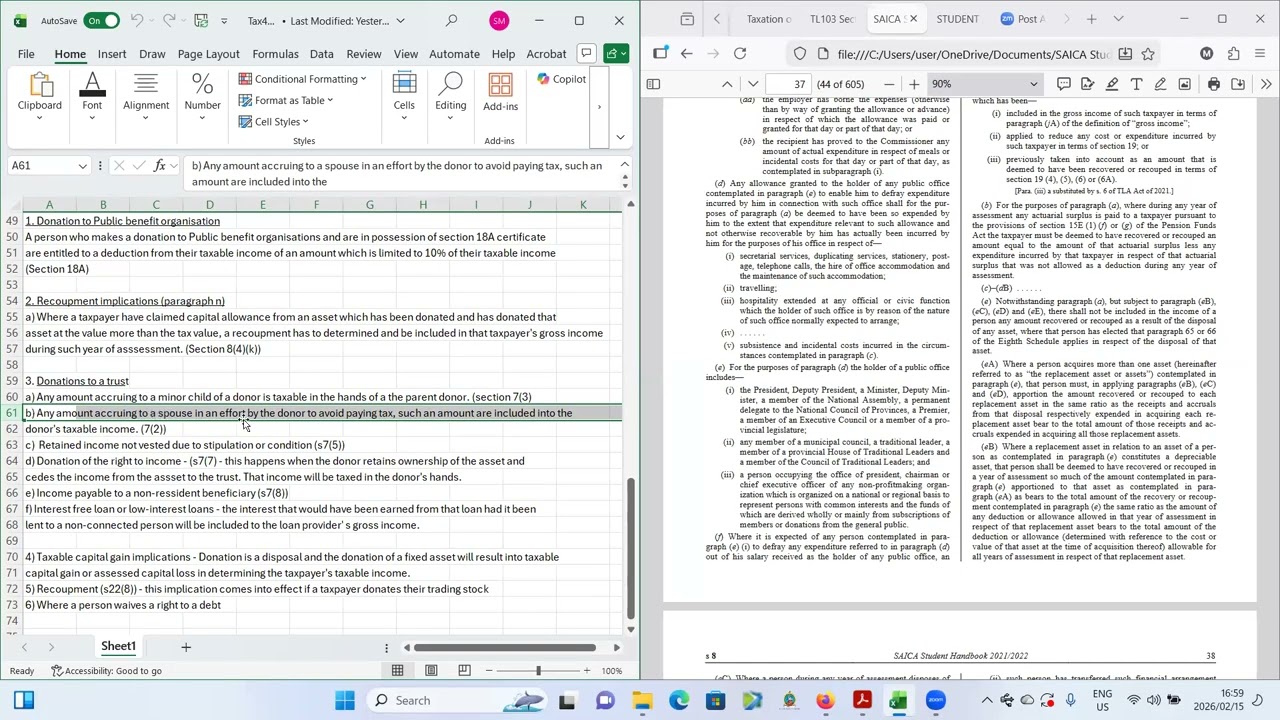Click the Redo arrow in Excel title bar
1280x720 pixels.
[x=169, y=20]
